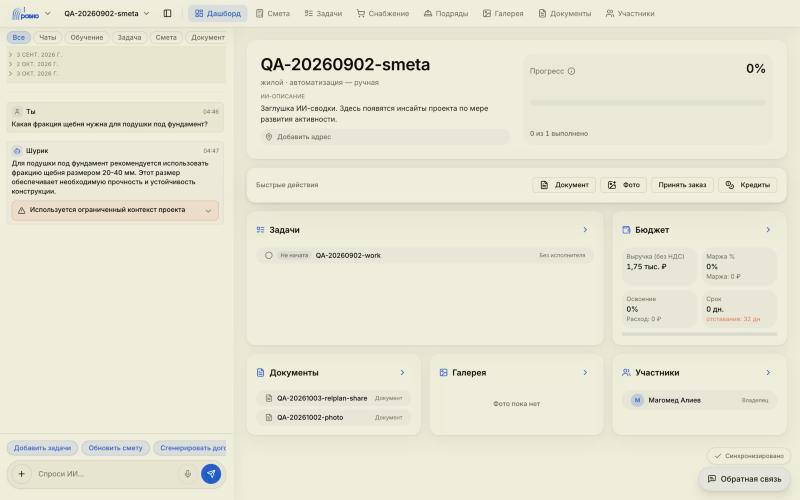
Task: Open the Документы card via its chevron
Action: click(x=403, y=373)
